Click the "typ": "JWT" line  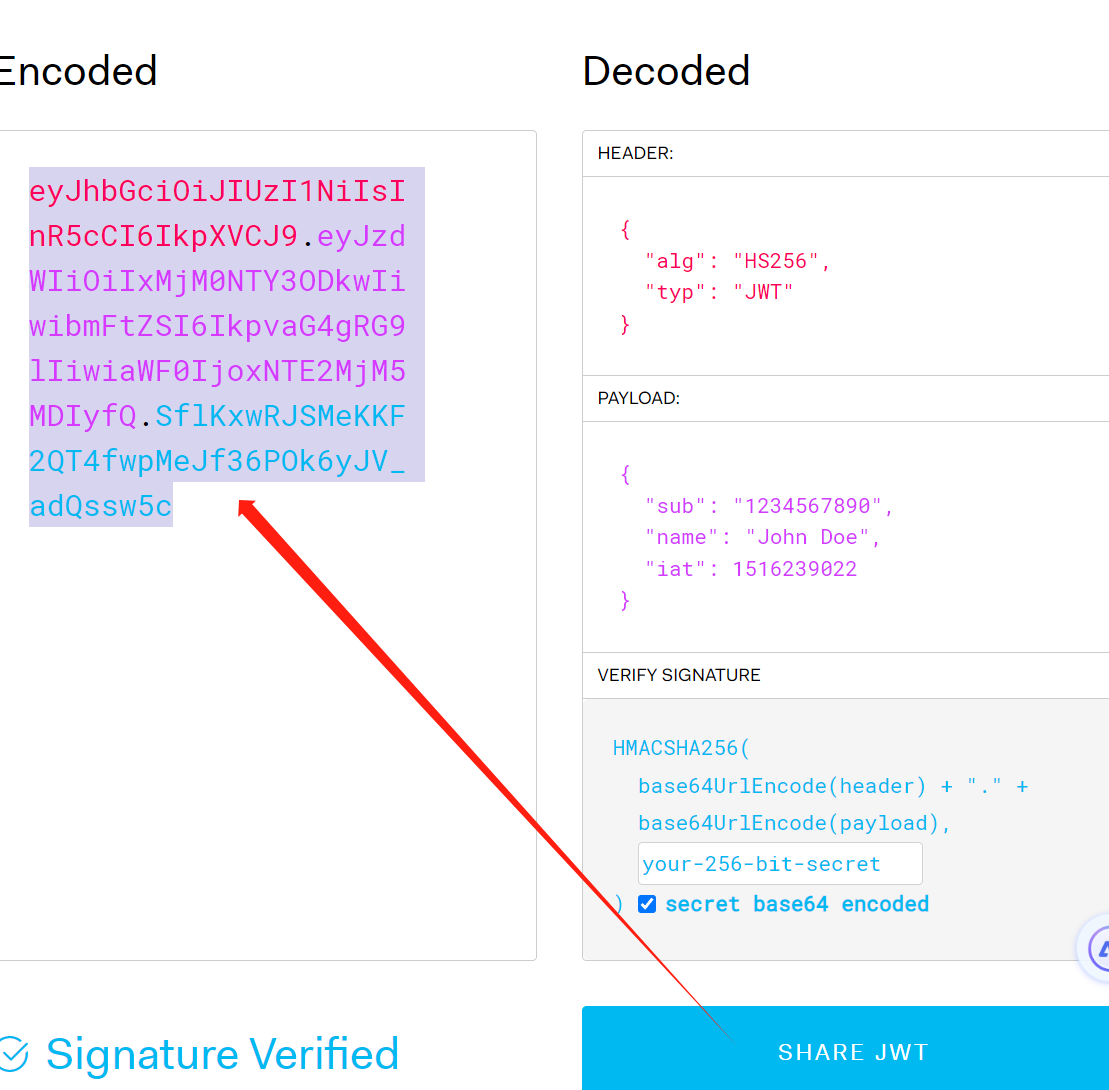719,292
